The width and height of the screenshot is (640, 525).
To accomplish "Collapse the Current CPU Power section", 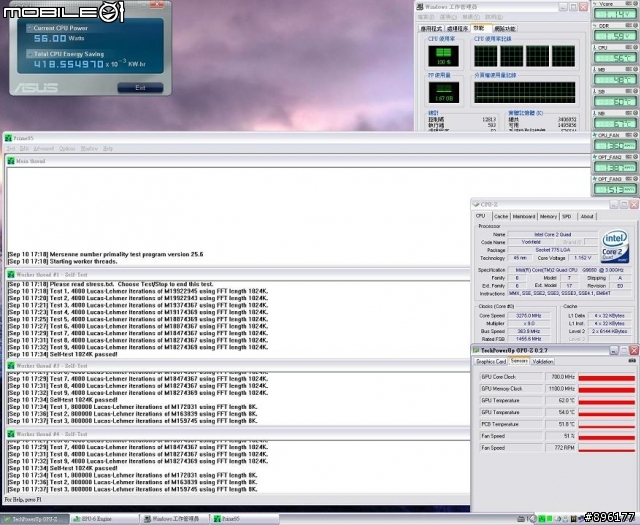I will [x=29, y=28].
